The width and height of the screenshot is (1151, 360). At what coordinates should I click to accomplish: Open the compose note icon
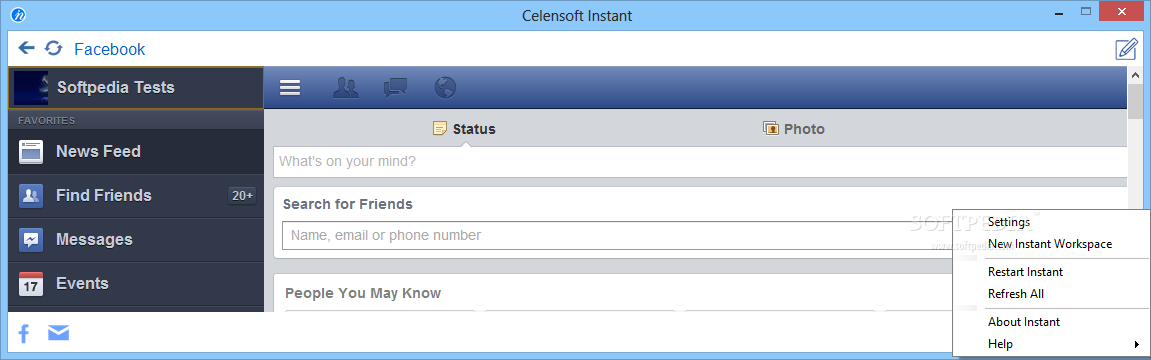[1126, 49]
